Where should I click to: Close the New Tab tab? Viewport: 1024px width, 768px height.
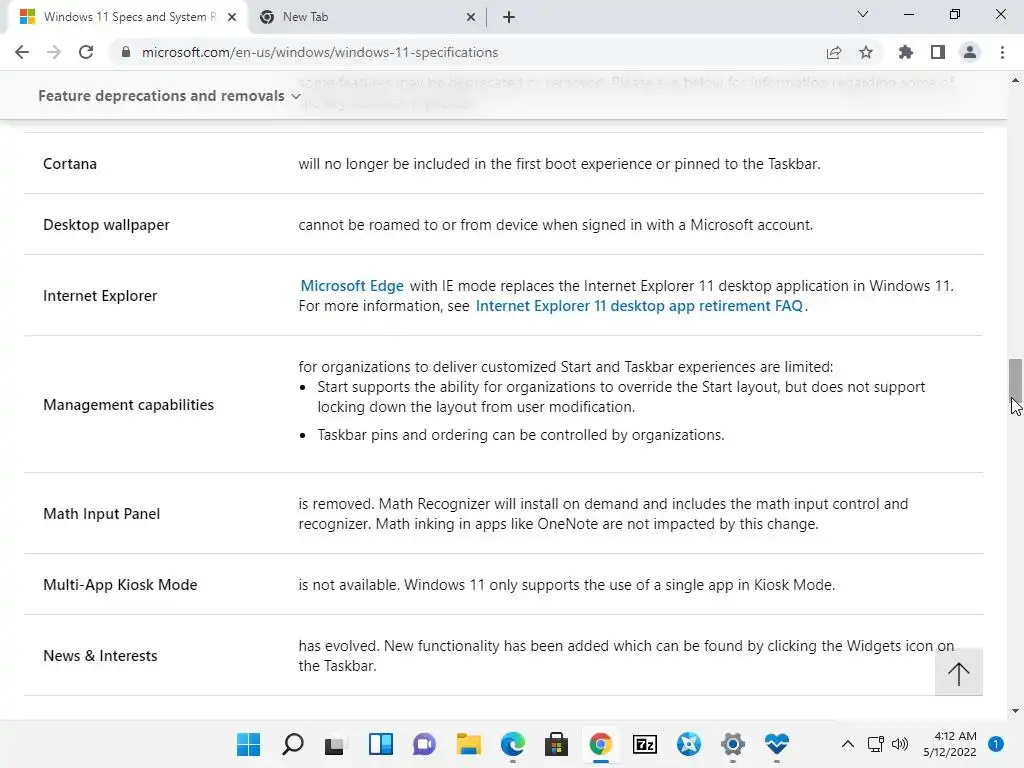(x=471, y=17)
